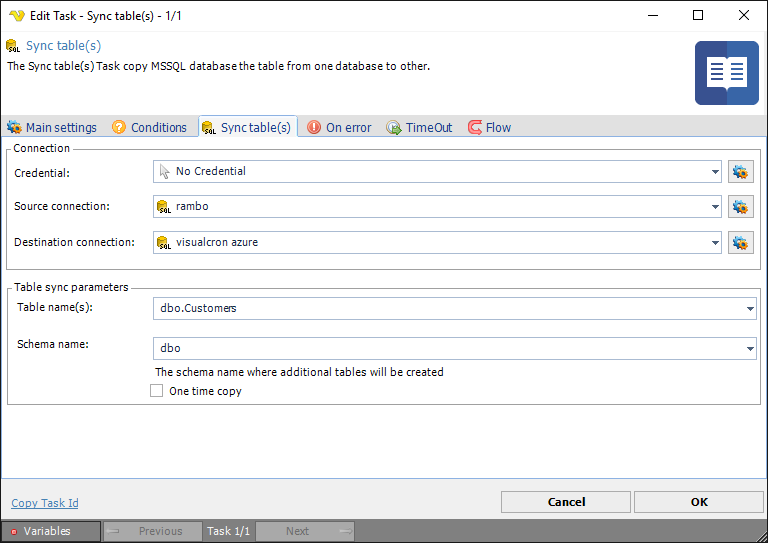
Task: Open the Source connection dropdown
Action: [x=715, y=207]
